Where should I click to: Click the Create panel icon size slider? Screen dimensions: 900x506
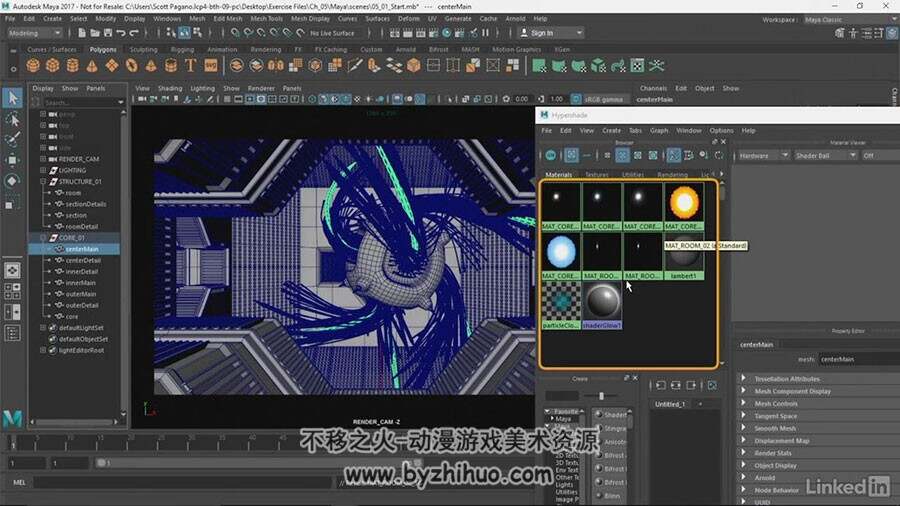point(601,396)
